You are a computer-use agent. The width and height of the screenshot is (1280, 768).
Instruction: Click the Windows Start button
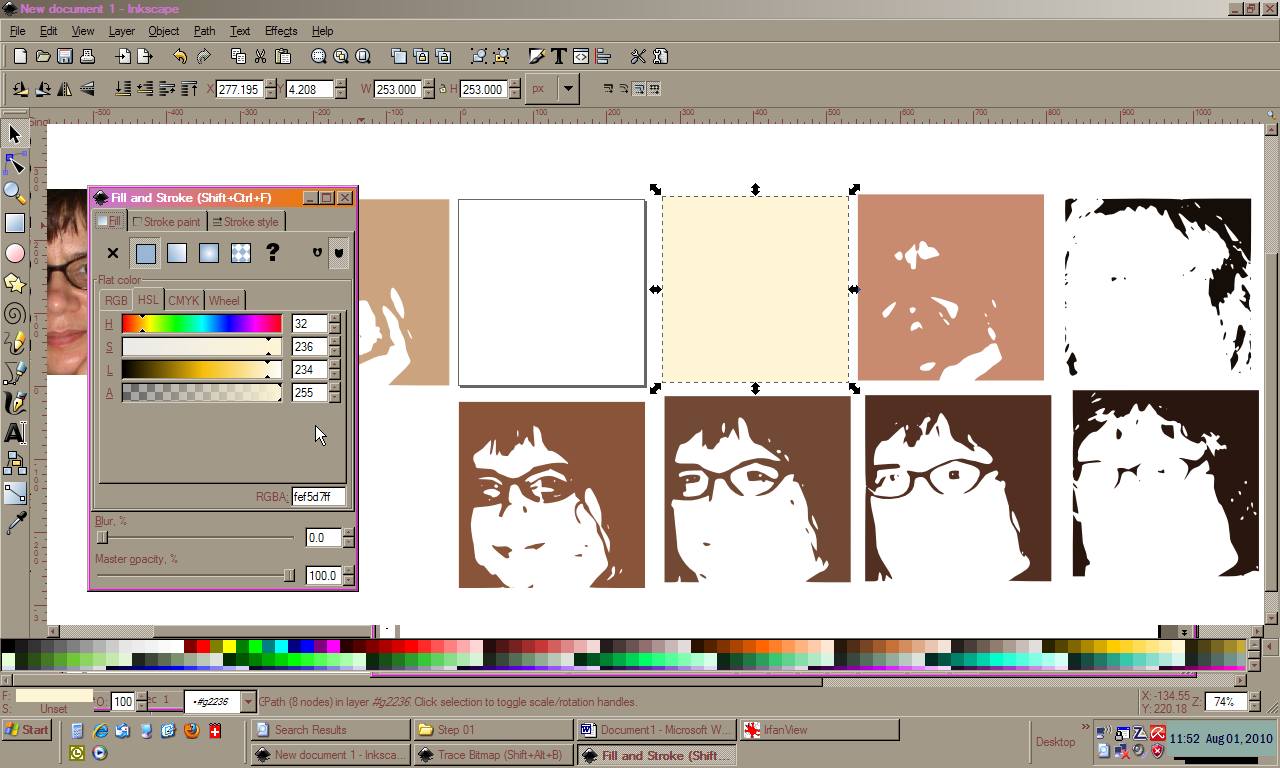tap(27, 730)
